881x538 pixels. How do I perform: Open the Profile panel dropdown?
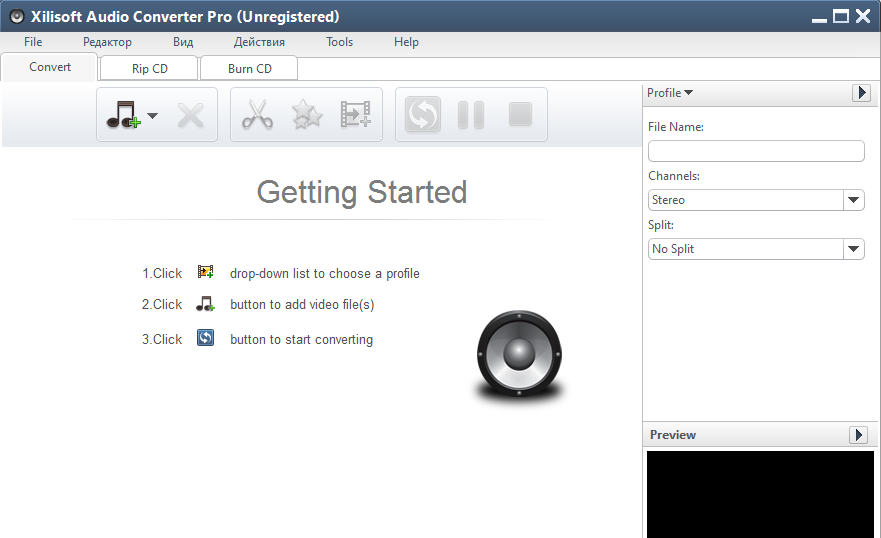(670, 93)
